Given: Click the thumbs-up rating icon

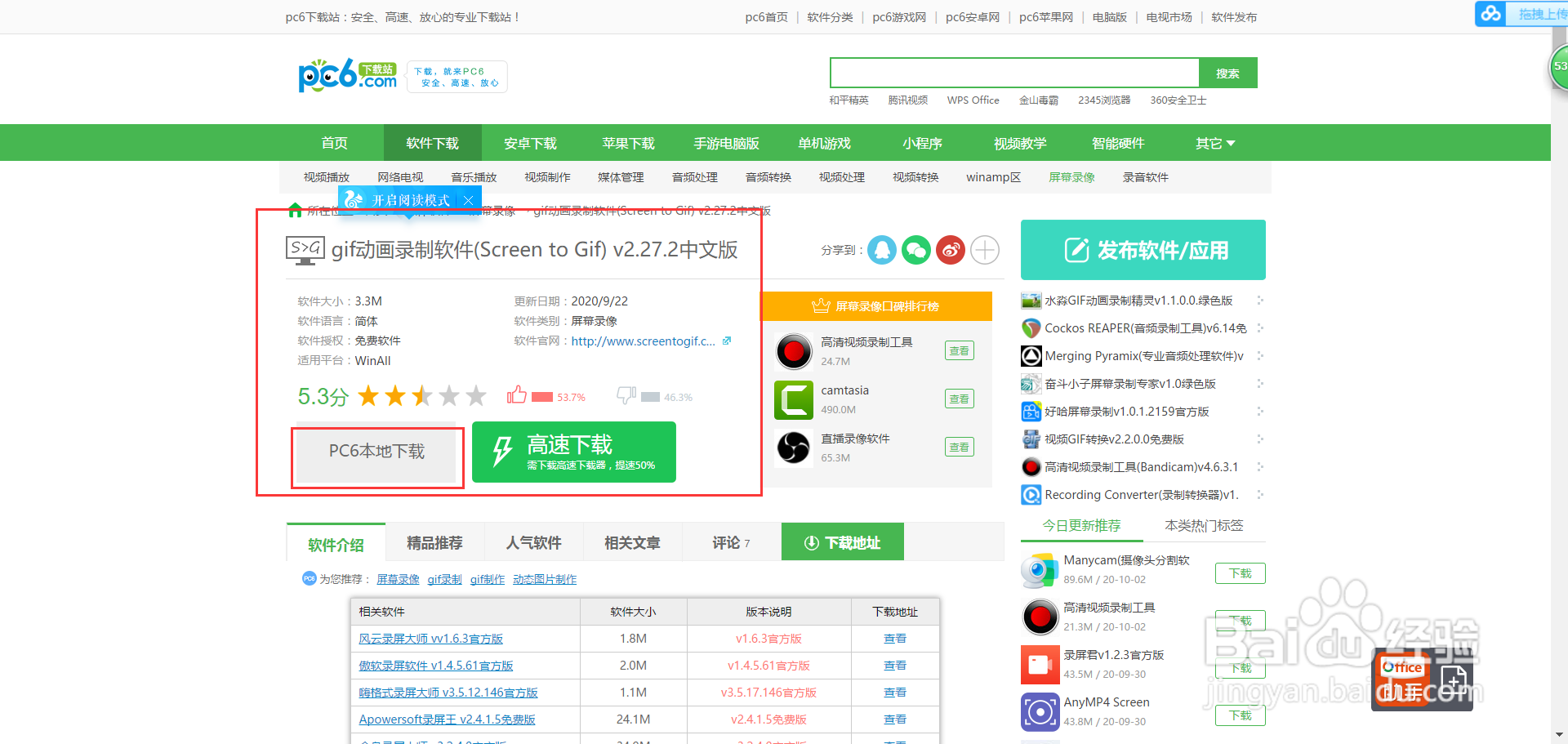Looking at the screenshot, I should 516,395.
